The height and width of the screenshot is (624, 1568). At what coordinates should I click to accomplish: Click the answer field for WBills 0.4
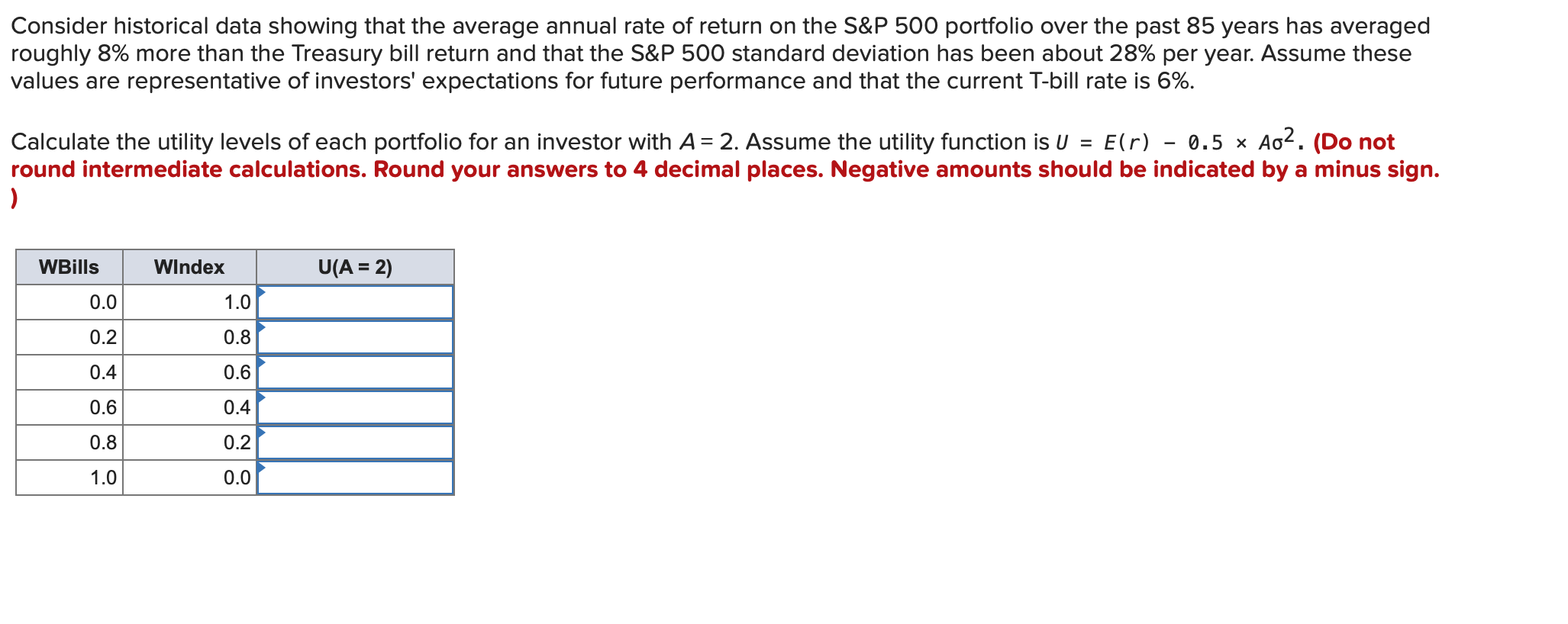coord(356,372)
